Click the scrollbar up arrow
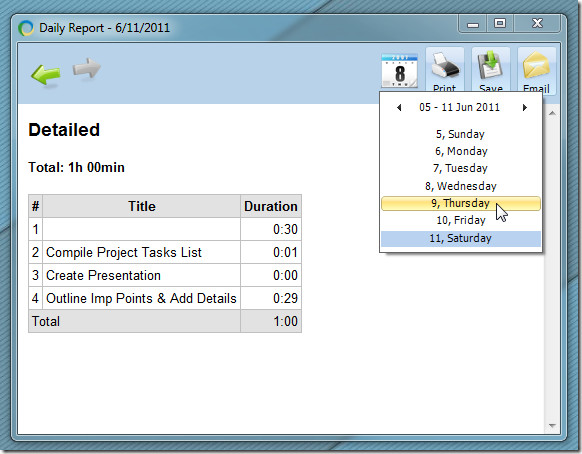 (x=552, y=113)
